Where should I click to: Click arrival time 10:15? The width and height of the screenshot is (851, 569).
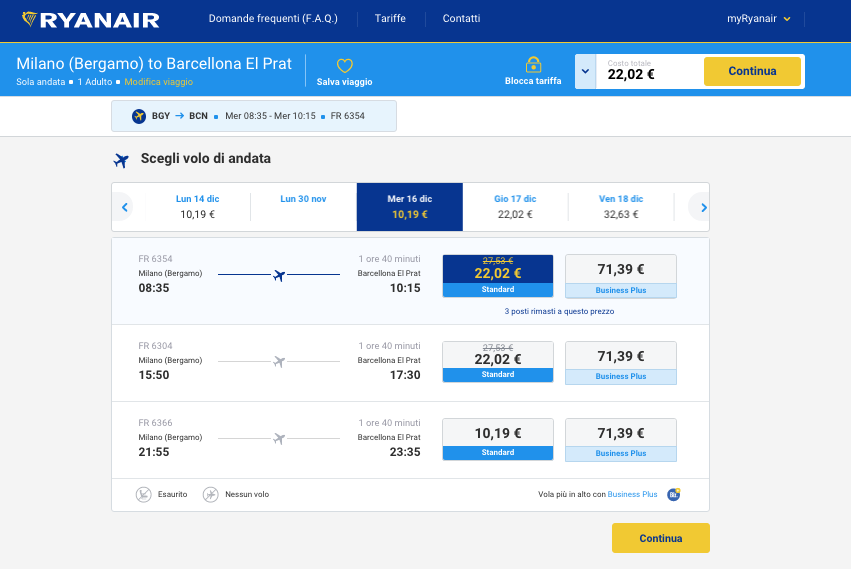(x=405, y=288)
